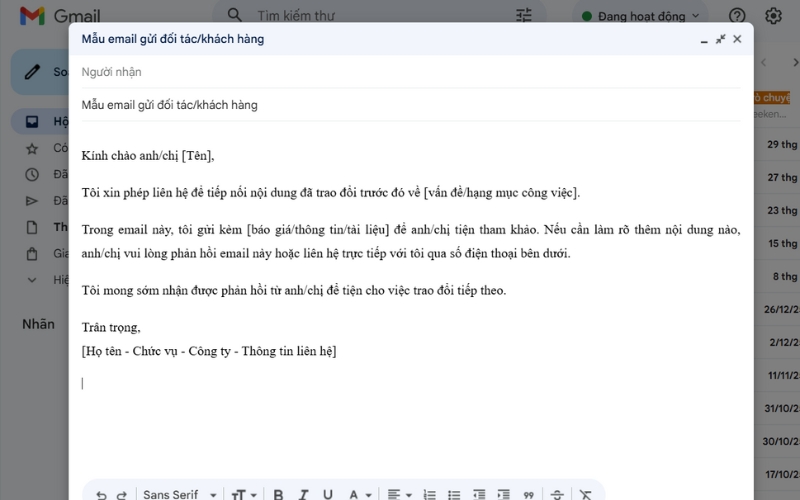Open the text size dropdown
The height and width of the screenshot is (500, 800).
244,494
